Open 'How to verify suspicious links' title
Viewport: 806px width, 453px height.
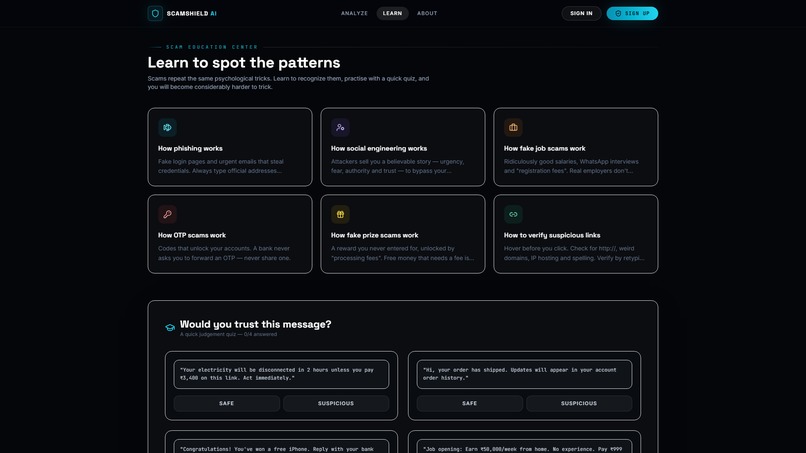pos(552,235)
